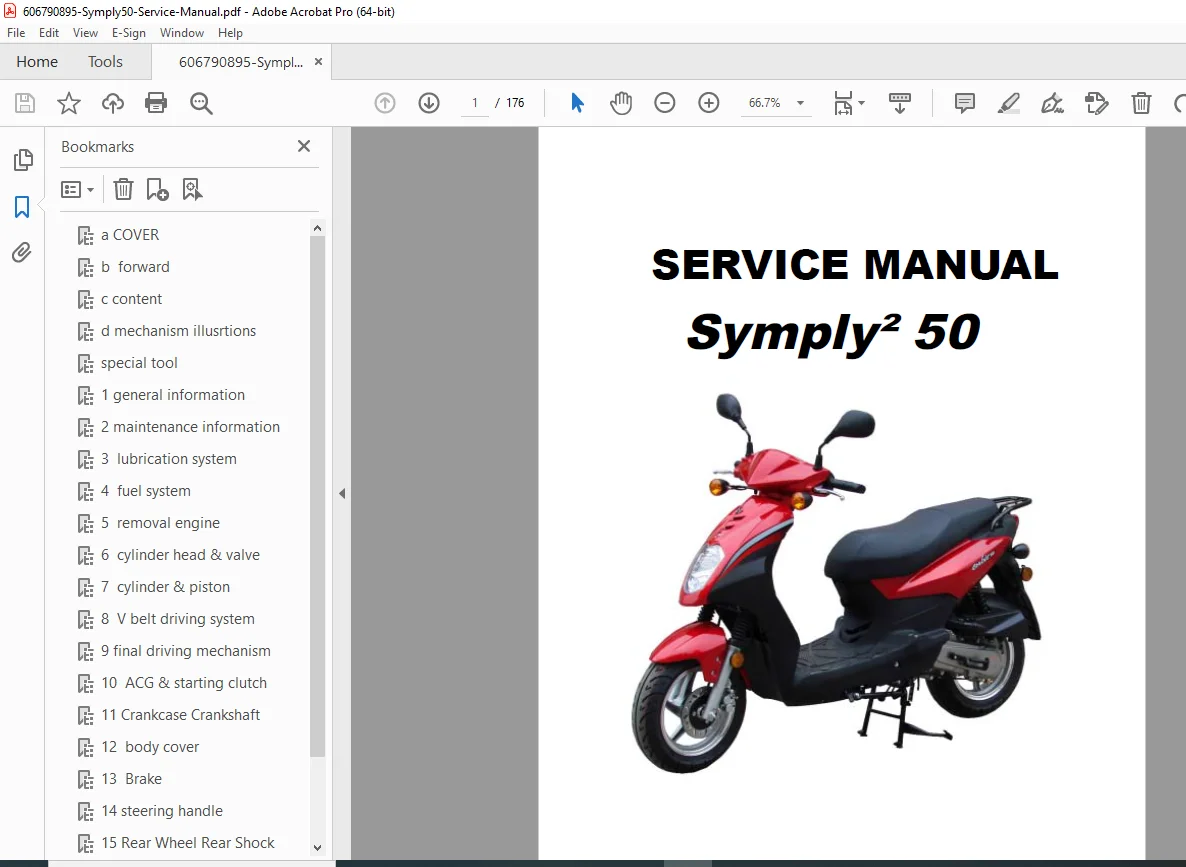
Task: Click the scroll up arrow in bookmarks
Action: click(318, 228)
